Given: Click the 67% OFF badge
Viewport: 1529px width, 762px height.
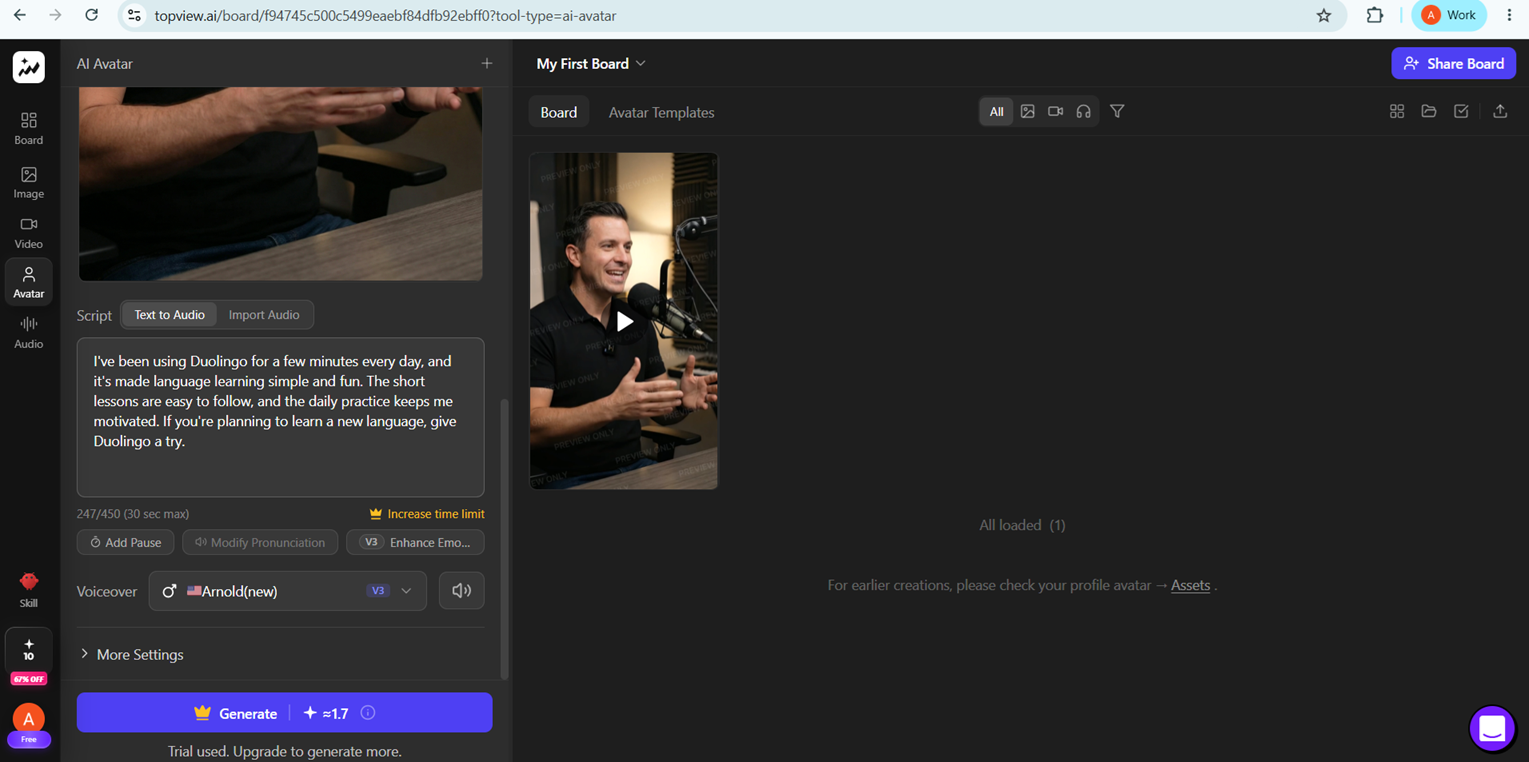Looking at the screenshot, I should [28, 679].
